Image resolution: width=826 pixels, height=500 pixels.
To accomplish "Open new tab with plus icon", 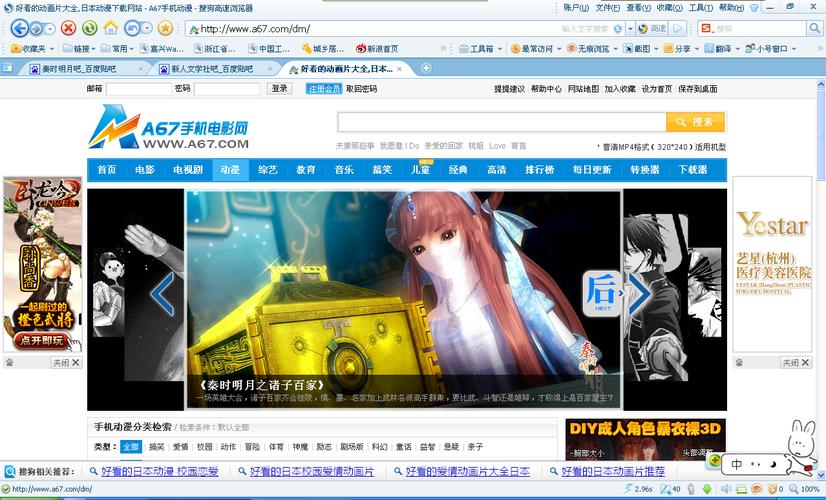I will [x=426, y=68].
